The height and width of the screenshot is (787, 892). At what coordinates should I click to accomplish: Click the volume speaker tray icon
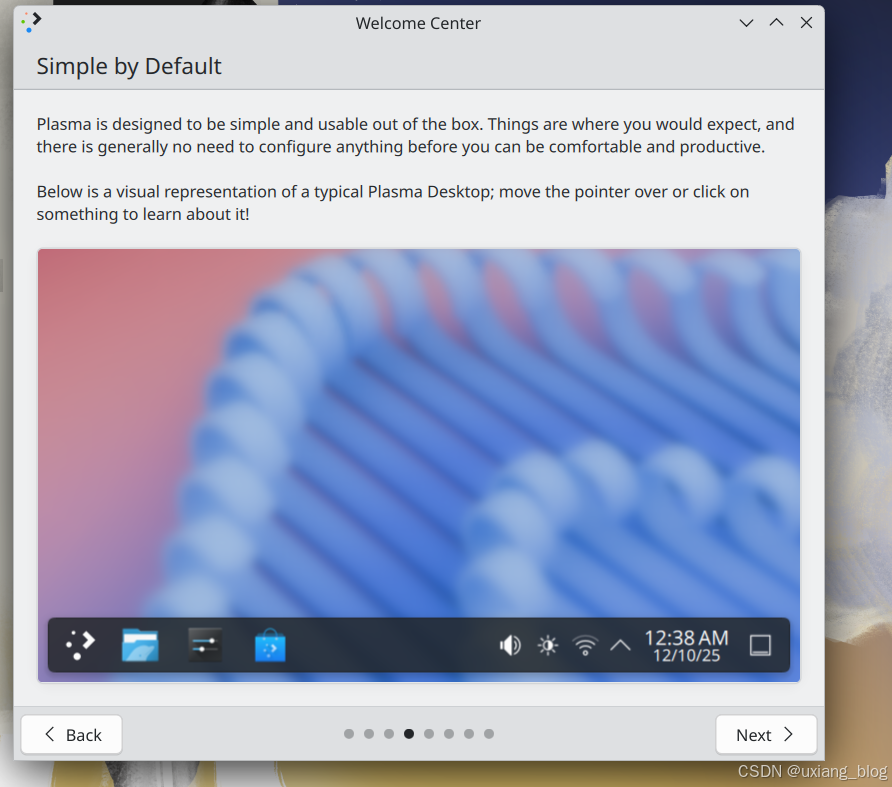pyautogui.click(x=510, y=645)
